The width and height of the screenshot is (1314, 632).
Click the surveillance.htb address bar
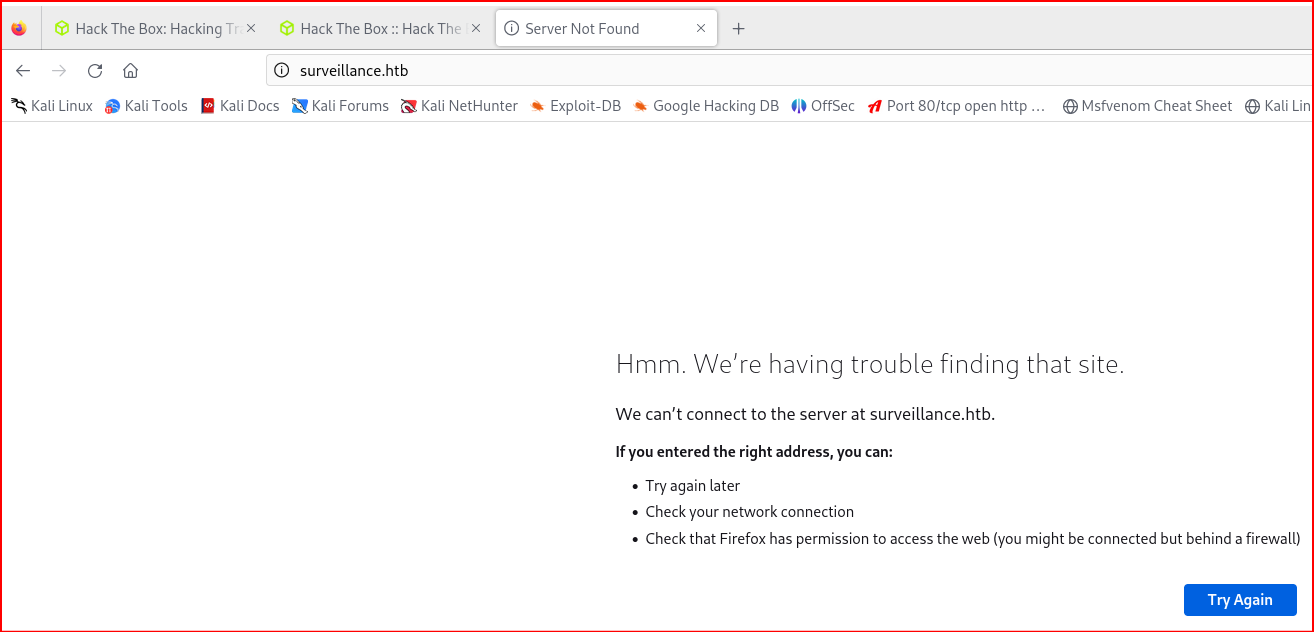pos(700,71)
